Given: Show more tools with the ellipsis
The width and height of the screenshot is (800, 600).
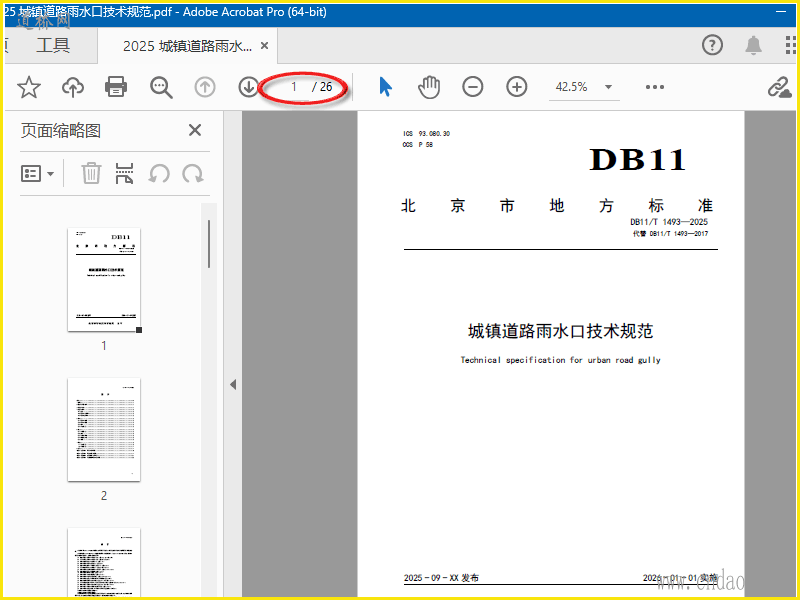Looking at the screenshot, I should pyautogui.click(x=655, y=87).
